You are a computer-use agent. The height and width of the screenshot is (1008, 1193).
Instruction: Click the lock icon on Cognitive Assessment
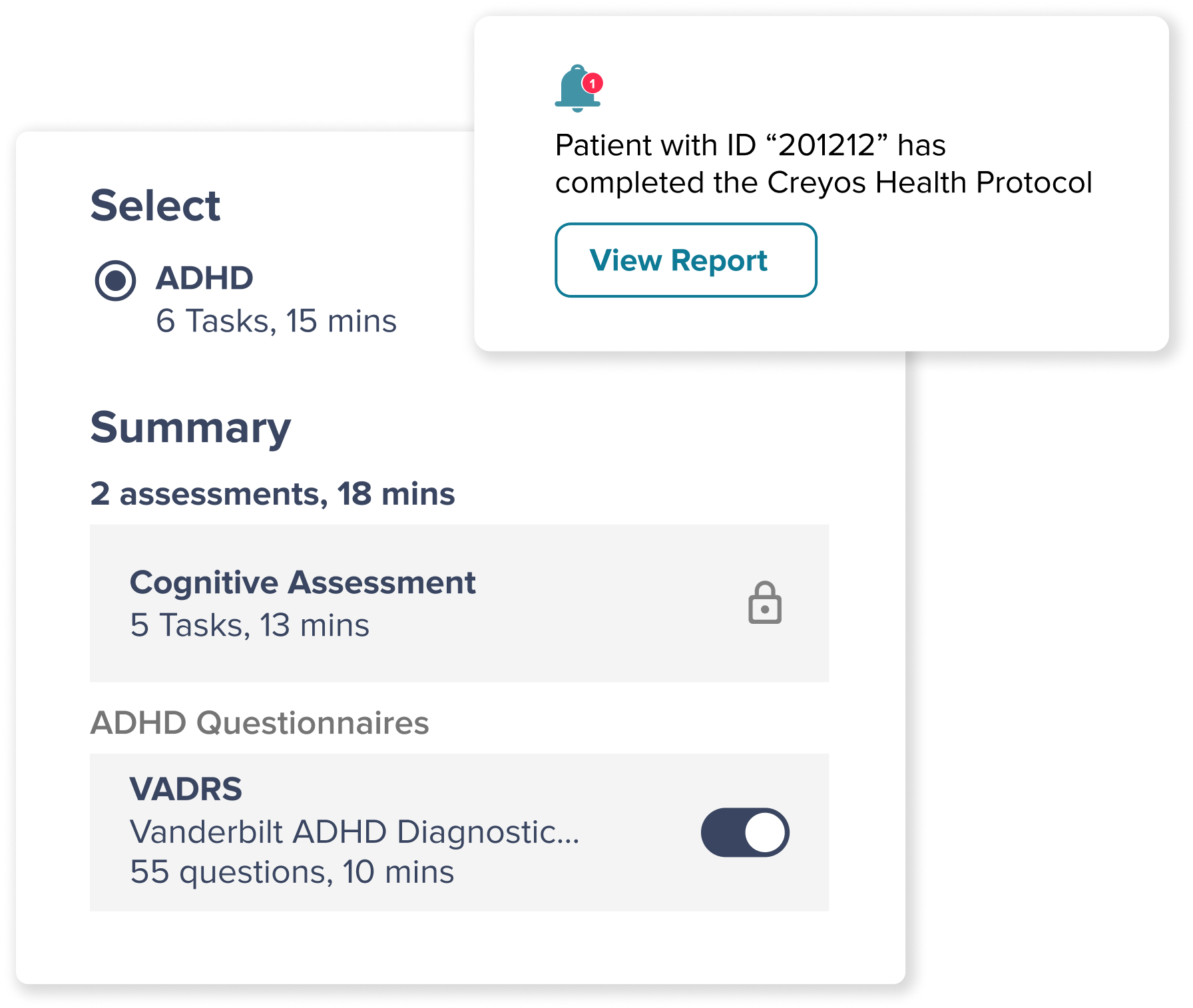tap(765, 603)
